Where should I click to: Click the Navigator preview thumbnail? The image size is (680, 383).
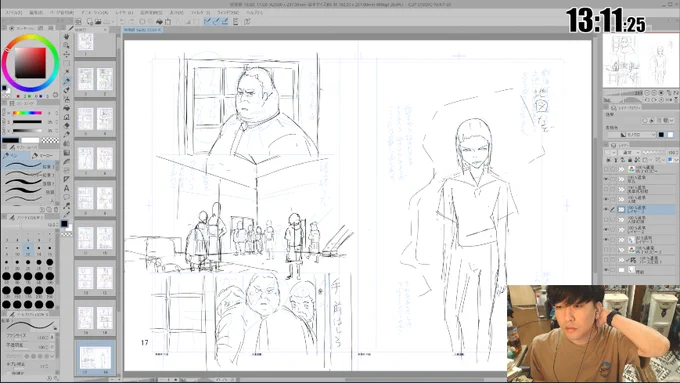641,60
